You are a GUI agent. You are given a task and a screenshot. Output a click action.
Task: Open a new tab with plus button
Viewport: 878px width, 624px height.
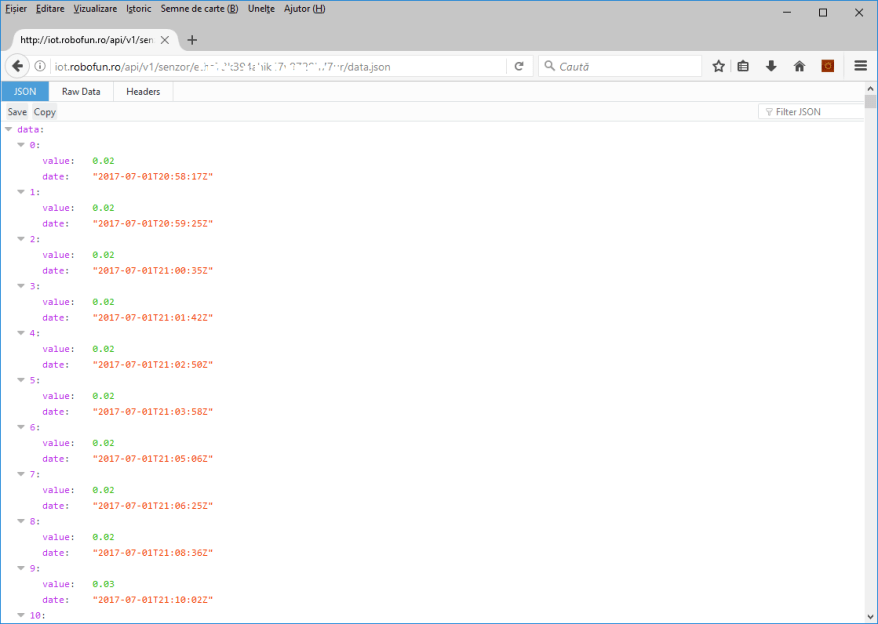[192, 40]
